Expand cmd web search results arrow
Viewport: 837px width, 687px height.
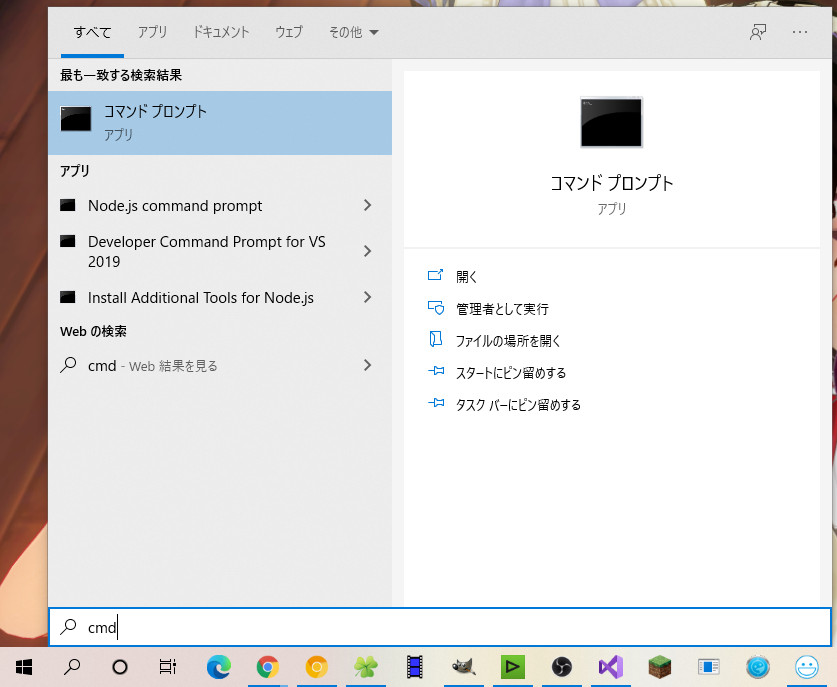click(367, 366)
